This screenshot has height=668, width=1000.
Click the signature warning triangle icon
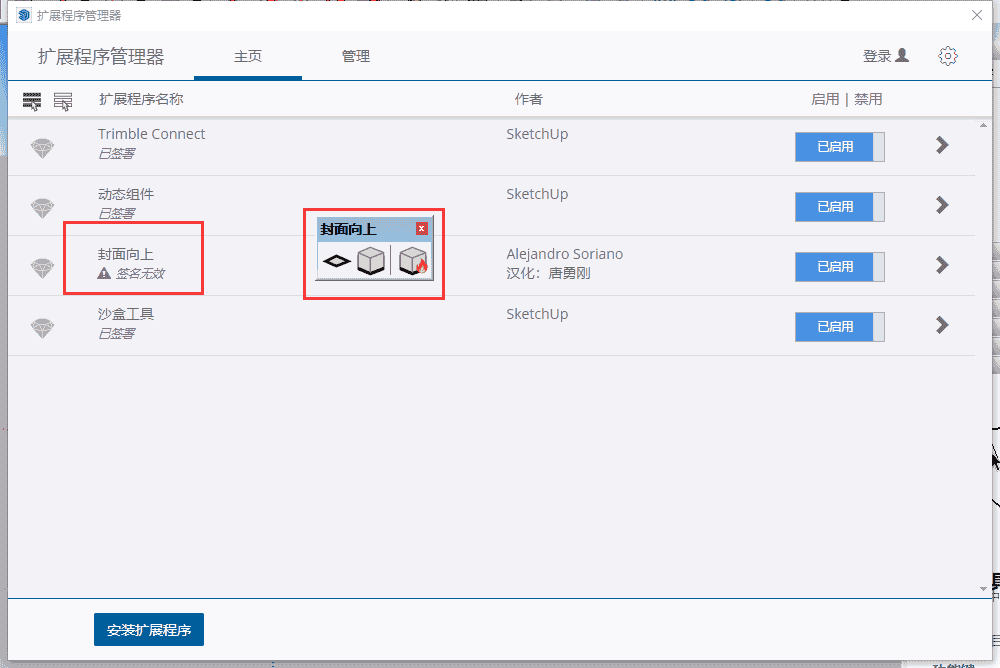(104, 274)
